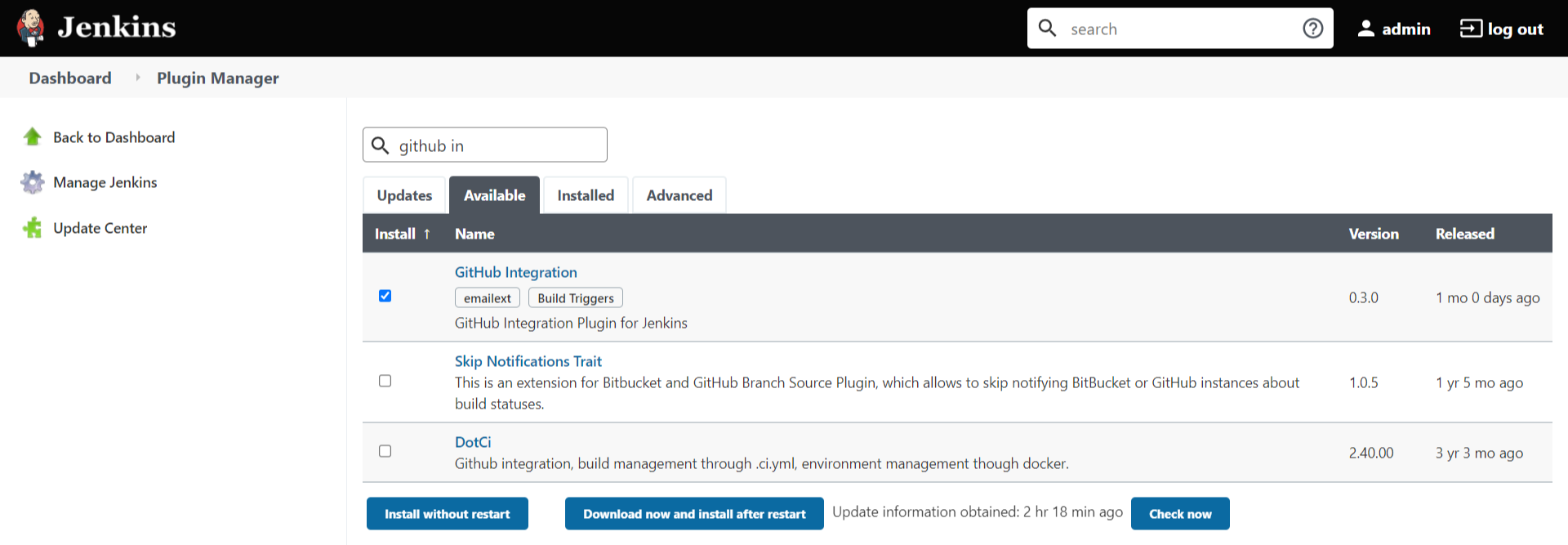Viewport: 1568px width, 545px height.
Task: Check the Skip Notifications Trait install checkbox
Action: click(x=385, y=381)
